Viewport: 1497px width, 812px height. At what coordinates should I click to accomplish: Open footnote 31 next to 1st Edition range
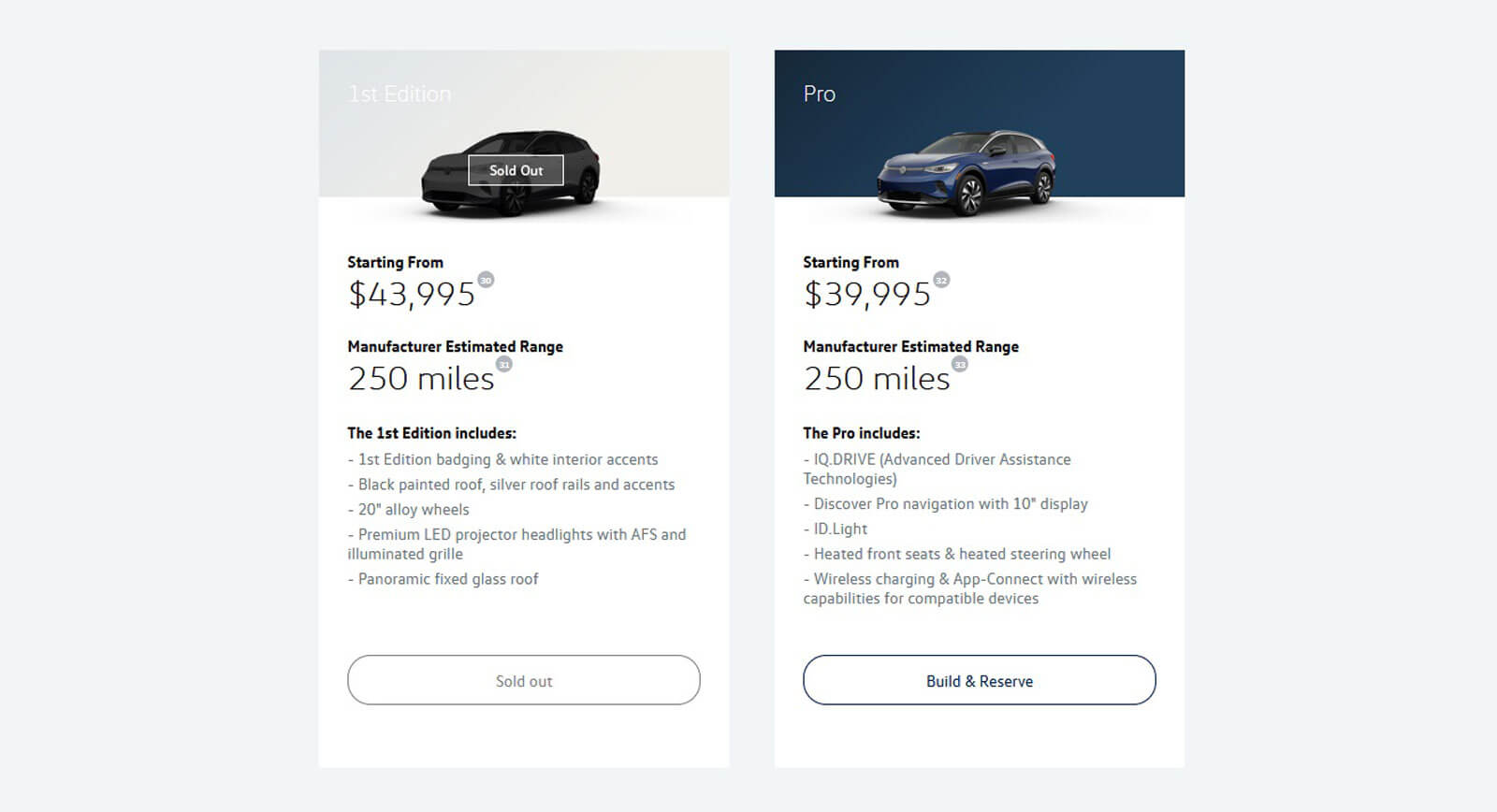504,364
